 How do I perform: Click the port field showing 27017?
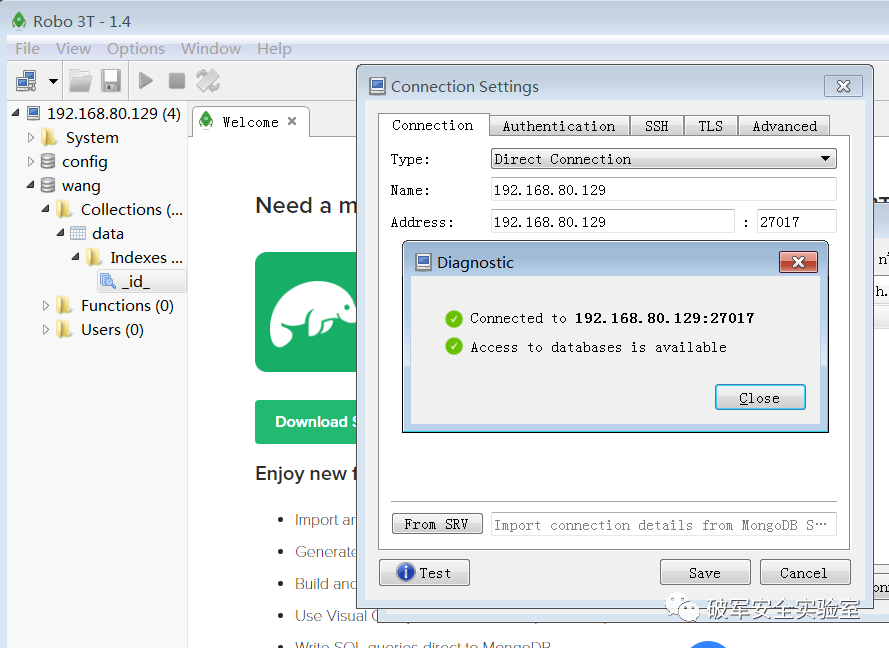[x=797, y=222]
